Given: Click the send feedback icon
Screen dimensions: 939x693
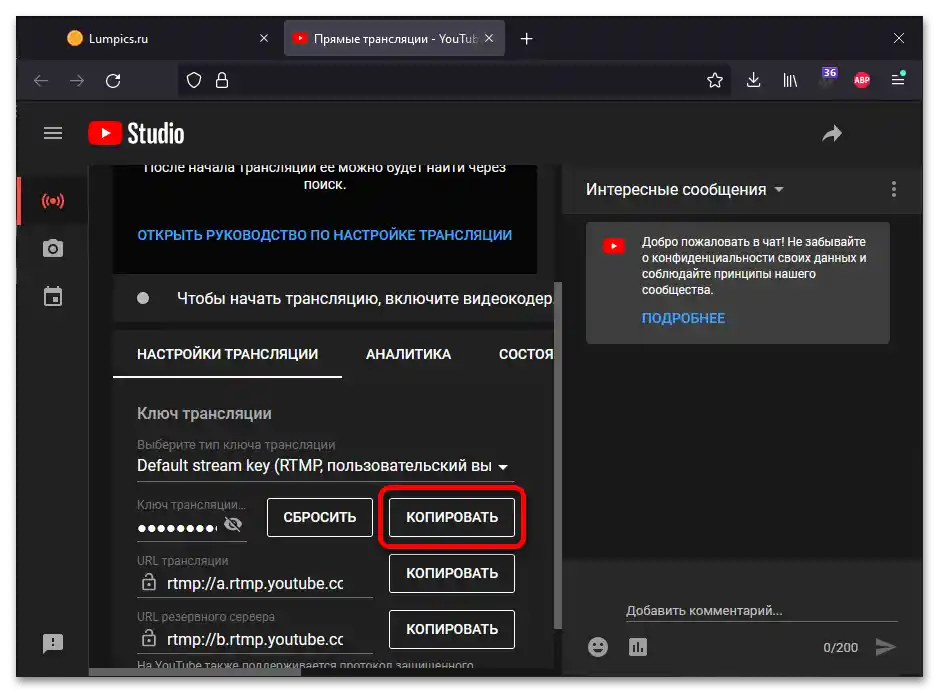Looking at the screenshot, I should click(53, 643).
